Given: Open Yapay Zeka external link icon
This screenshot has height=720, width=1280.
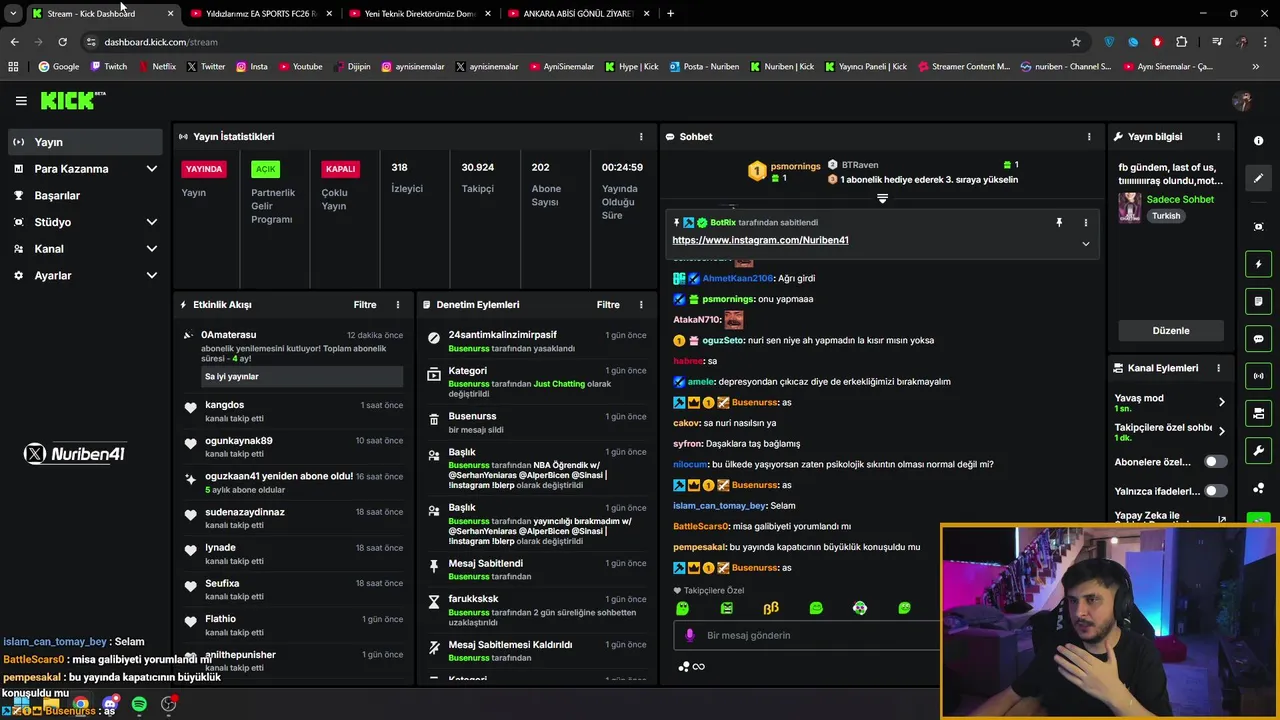Looking at the screenshot, I should [x=1221, y=520].
